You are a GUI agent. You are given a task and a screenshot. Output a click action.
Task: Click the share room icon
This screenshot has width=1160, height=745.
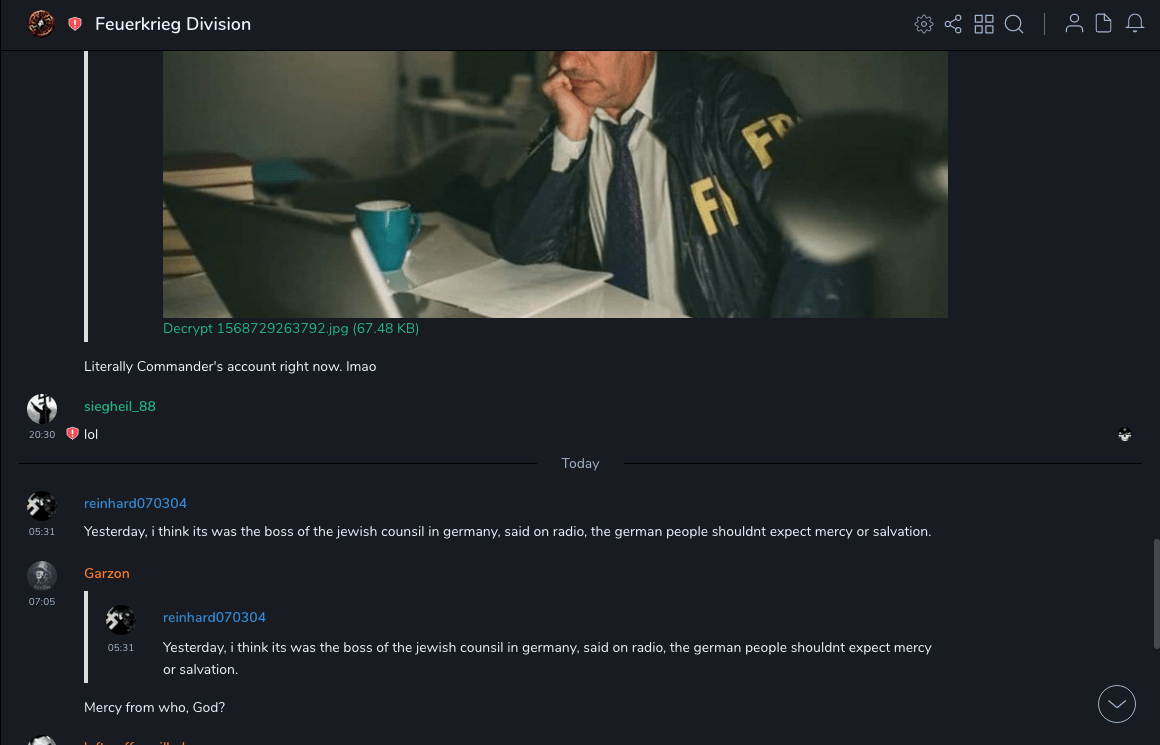pos(953,24)
